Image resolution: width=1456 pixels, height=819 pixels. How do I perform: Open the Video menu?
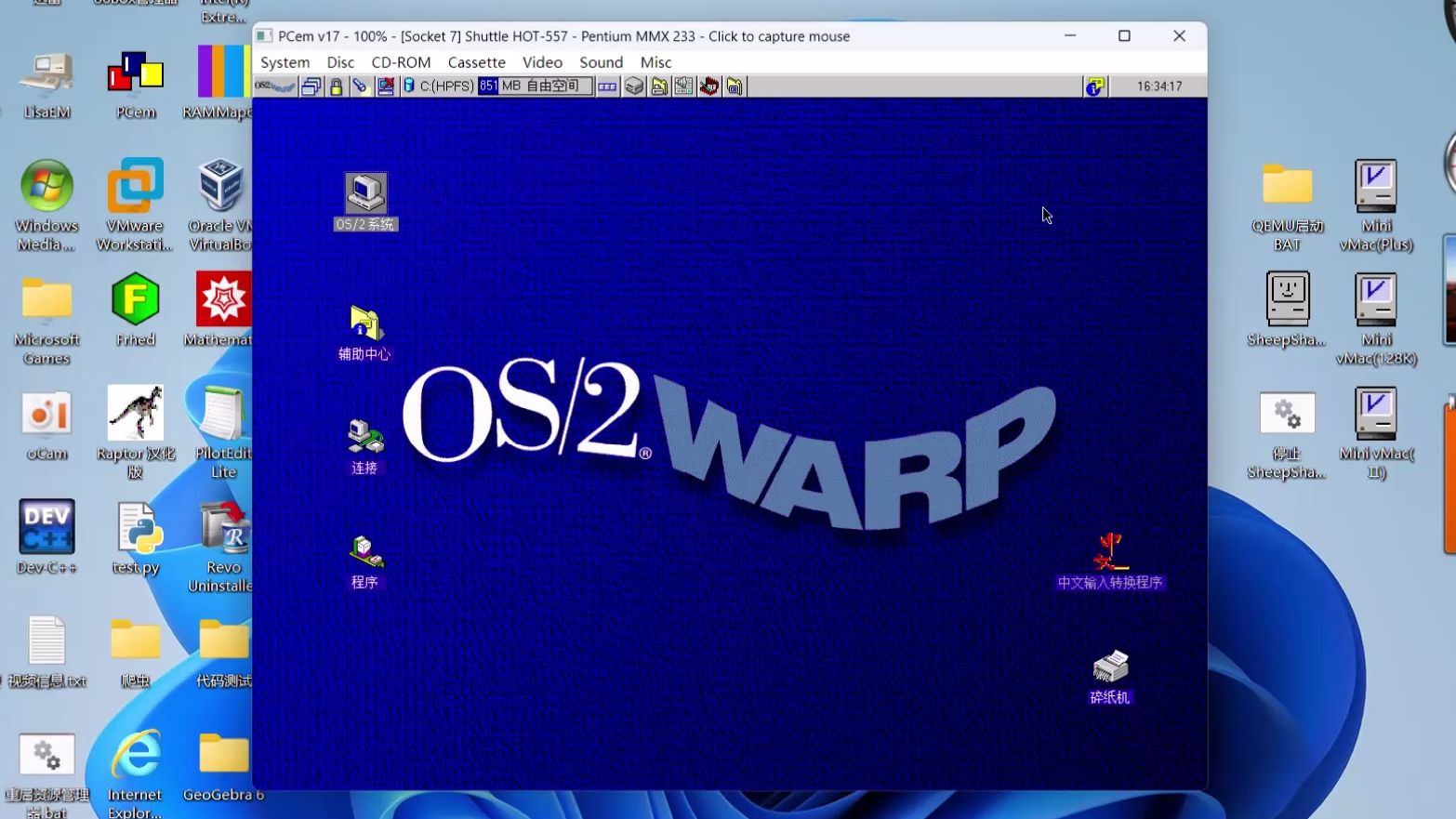542,62
